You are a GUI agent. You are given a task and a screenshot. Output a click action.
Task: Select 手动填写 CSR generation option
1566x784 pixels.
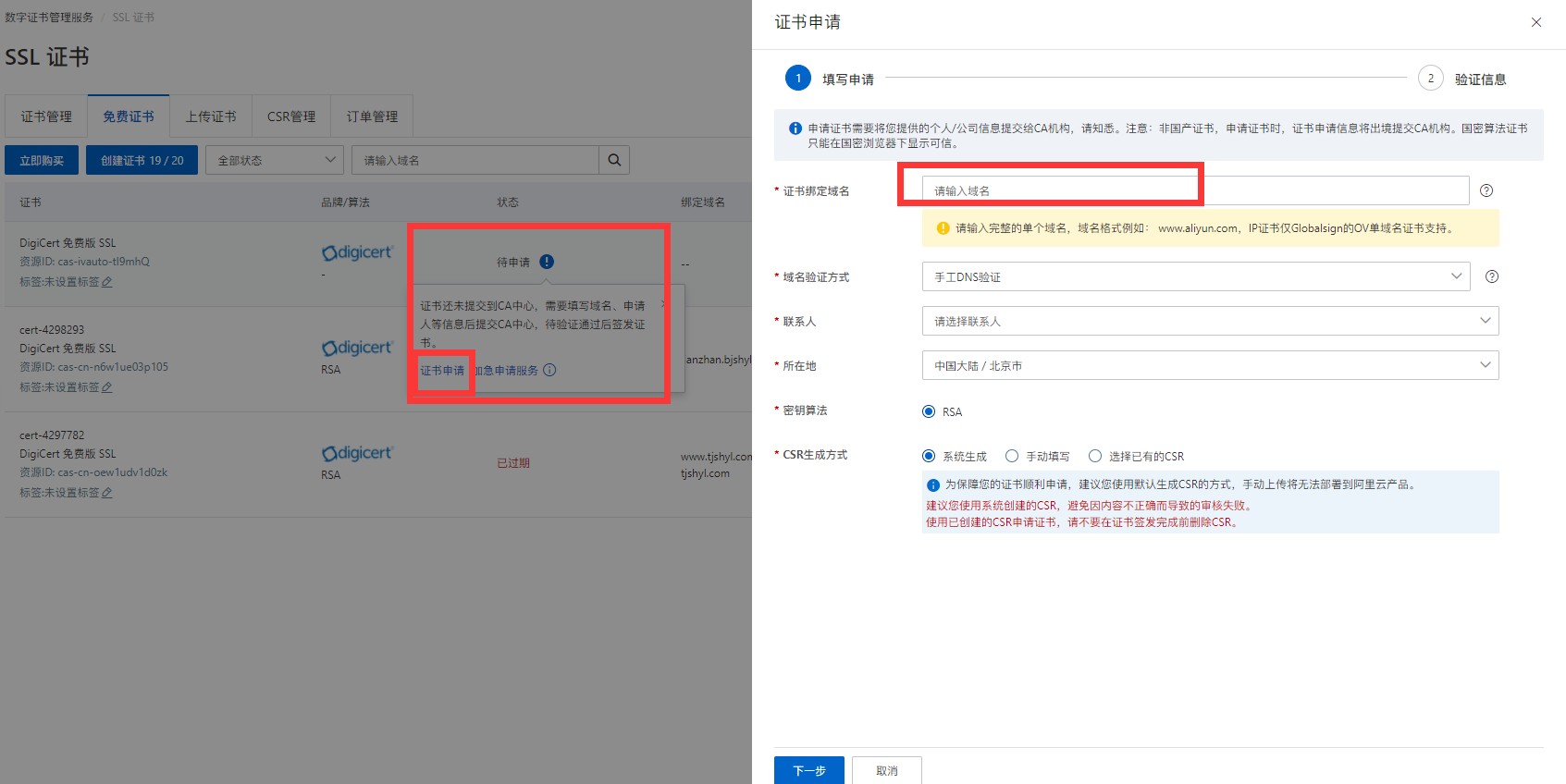1012,456
